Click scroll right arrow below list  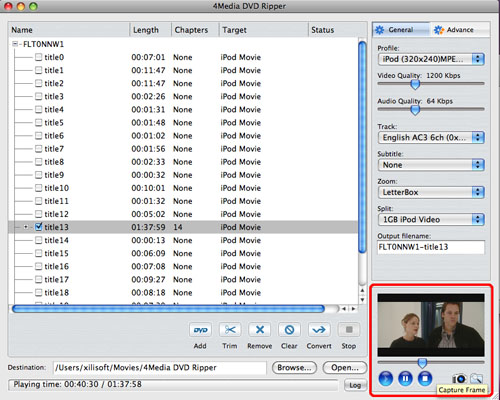click(353, 309)
